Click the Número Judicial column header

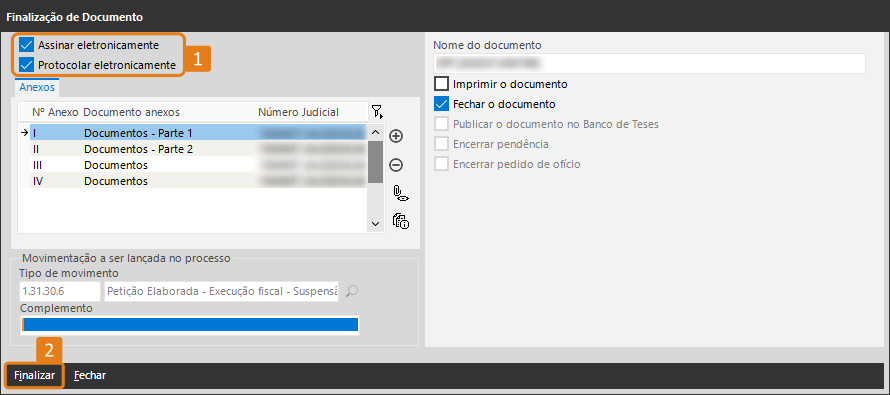(x=299, y=112)
